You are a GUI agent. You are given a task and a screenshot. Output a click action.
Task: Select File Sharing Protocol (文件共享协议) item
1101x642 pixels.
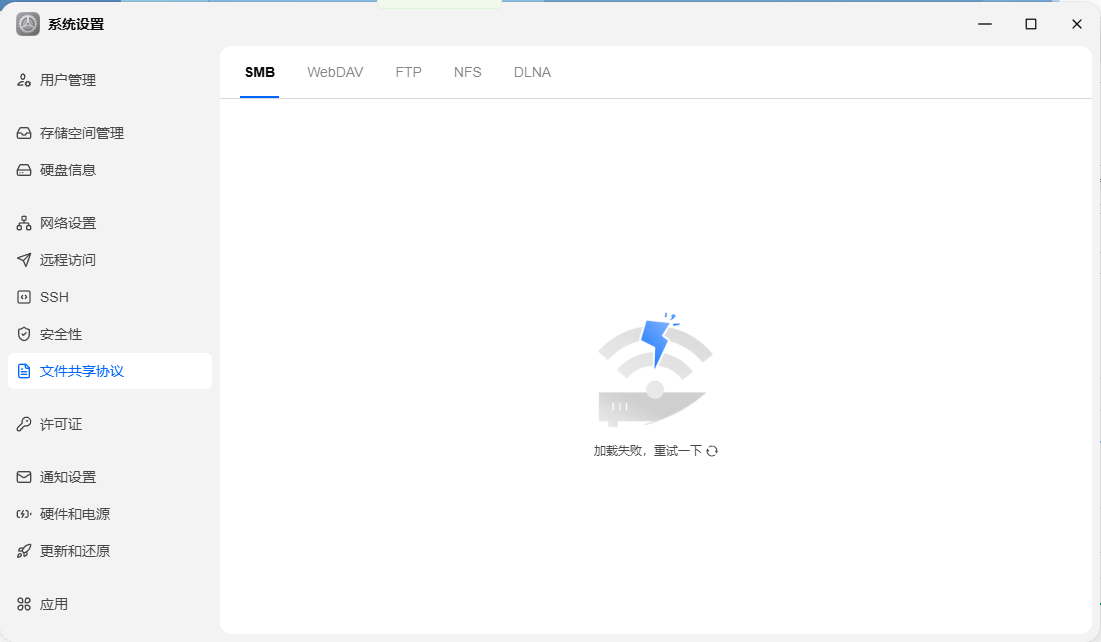coord(110,371)
